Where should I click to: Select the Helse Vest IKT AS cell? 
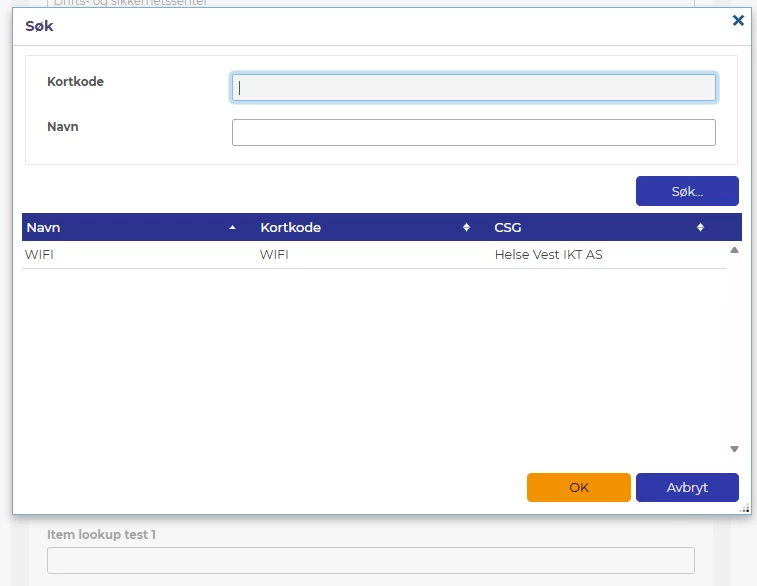tap(548, 254)
